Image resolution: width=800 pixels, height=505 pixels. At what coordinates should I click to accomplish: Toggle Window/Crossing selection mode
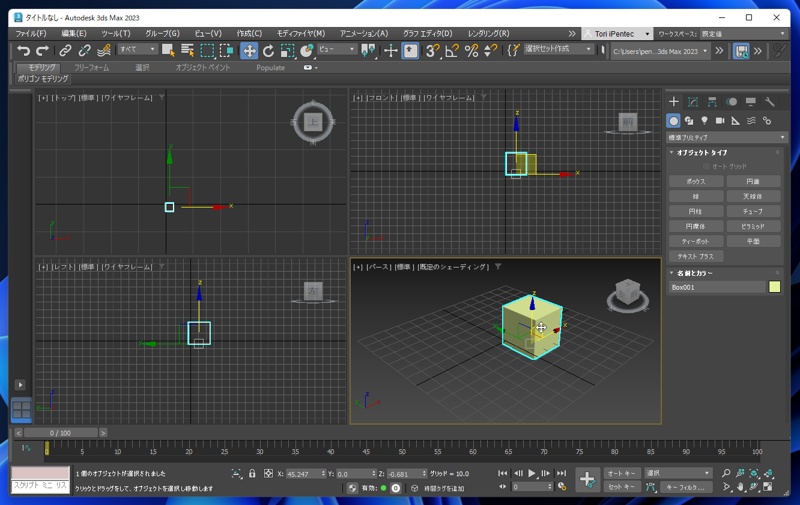(x=227, y=50)
